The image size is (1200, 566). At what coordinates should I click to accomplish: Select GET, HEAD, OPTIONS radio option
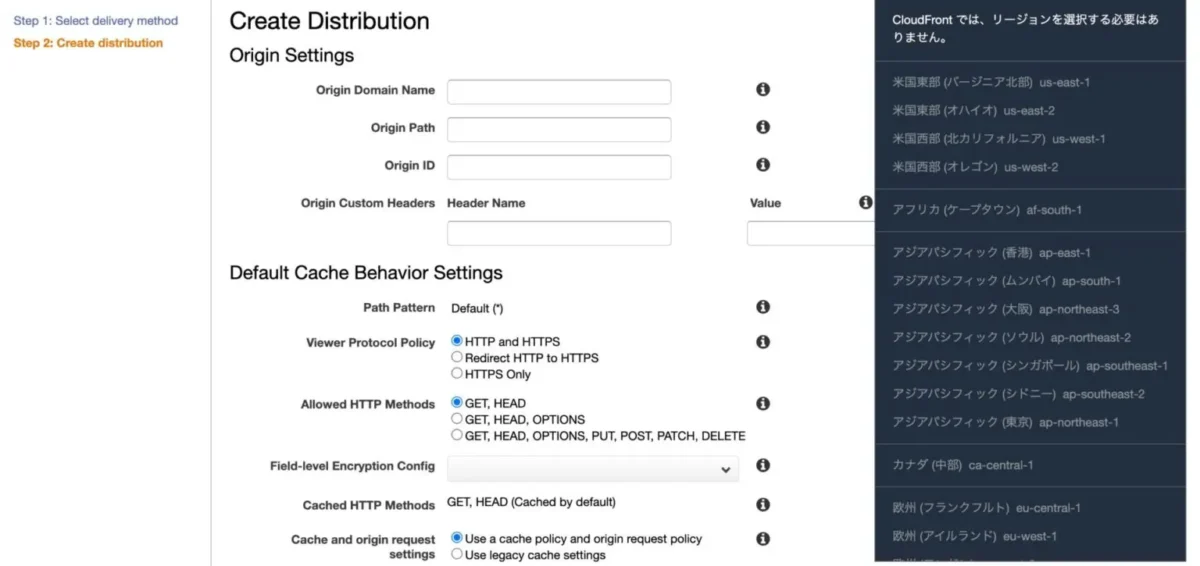tap(457, 419)
